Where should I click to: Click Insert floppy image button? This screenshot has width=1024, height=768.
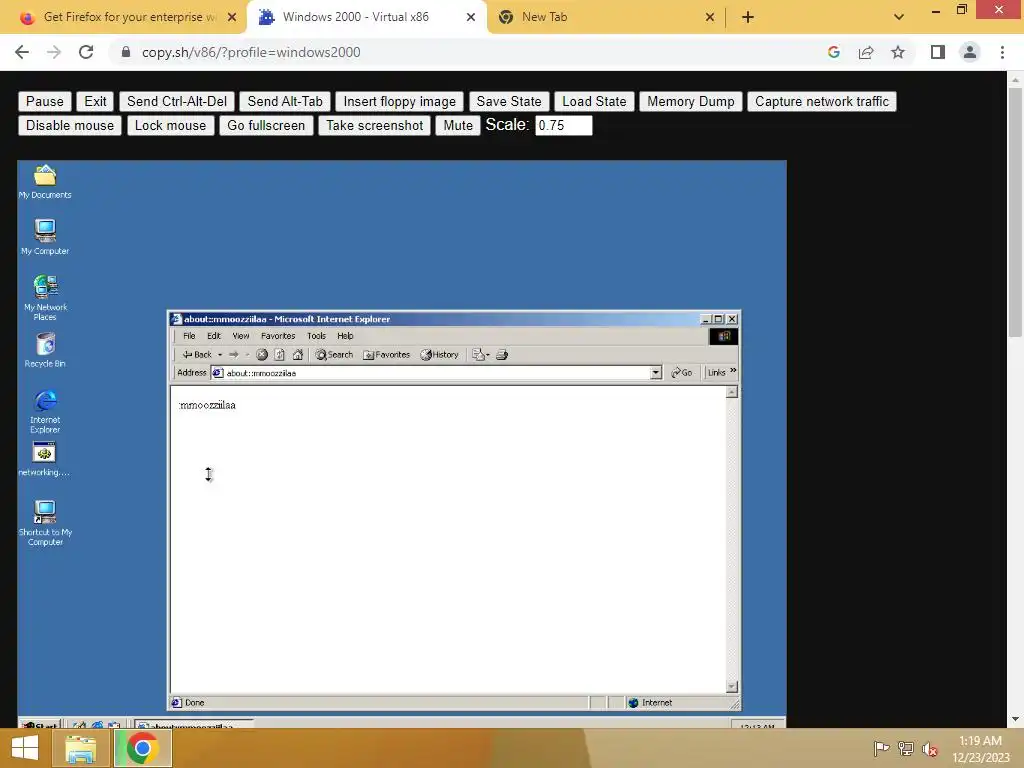pos(400,101)
